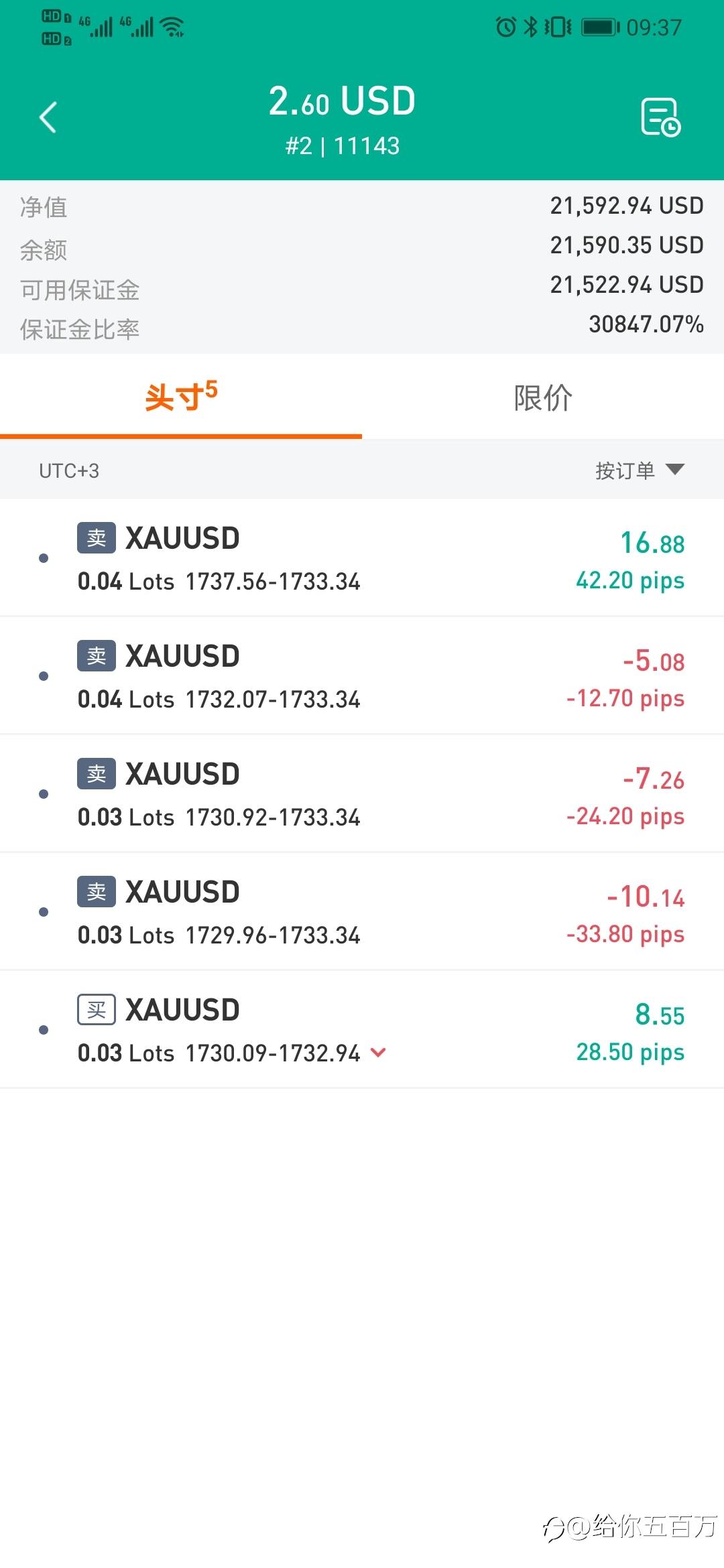
Task: Tap the Bluetooth status icon
Action: click(530, 27)
